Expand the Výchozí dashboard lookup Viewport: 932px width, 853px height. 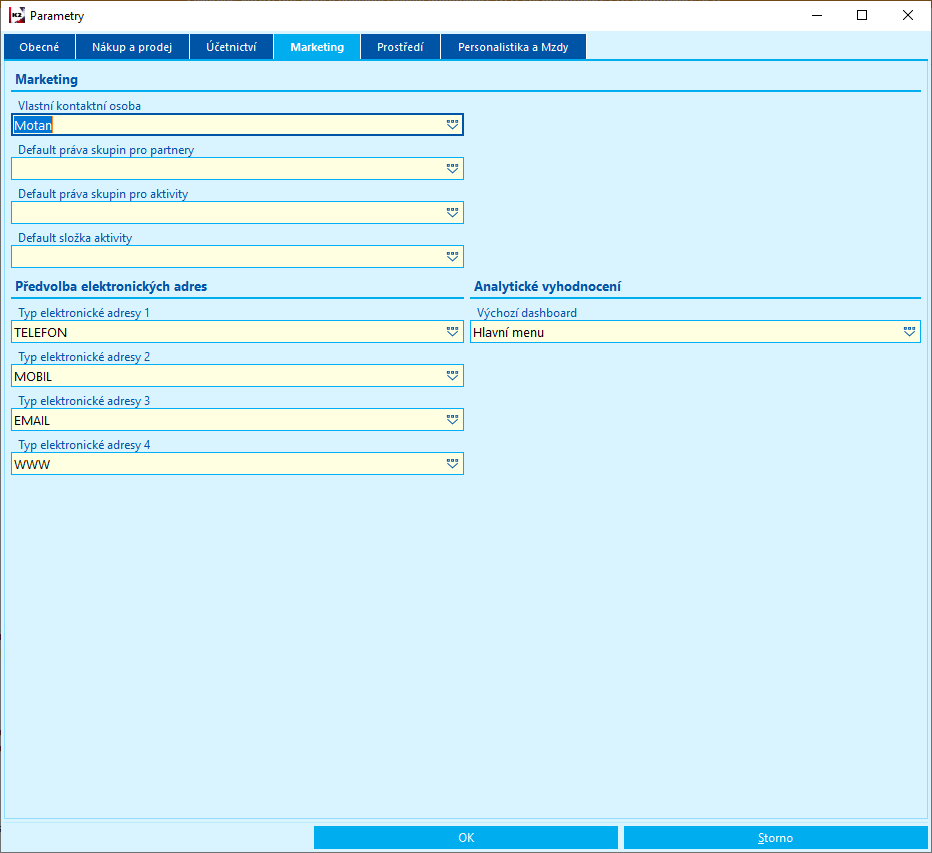click(909, 332)
